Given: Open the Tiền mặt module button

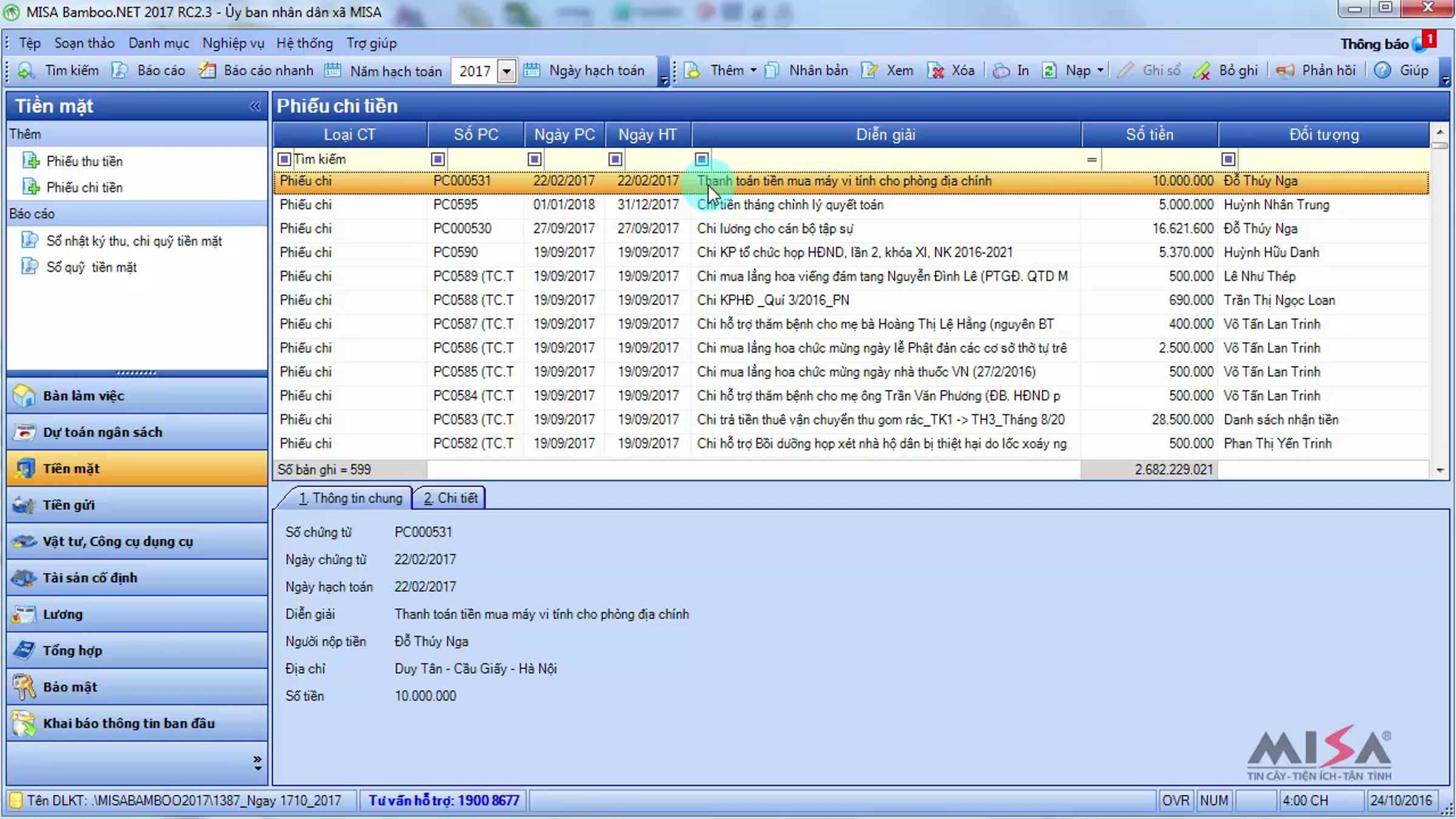Looking at the screenshot, I should point(137,468).
